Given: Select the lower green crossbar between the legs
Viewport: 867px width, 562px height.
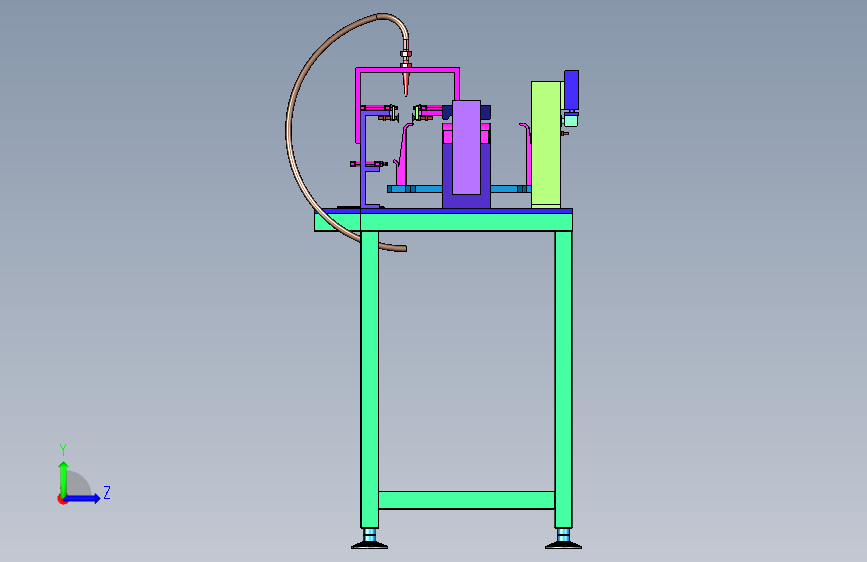Looking at the screenshot, I should [x=467, y=500].
